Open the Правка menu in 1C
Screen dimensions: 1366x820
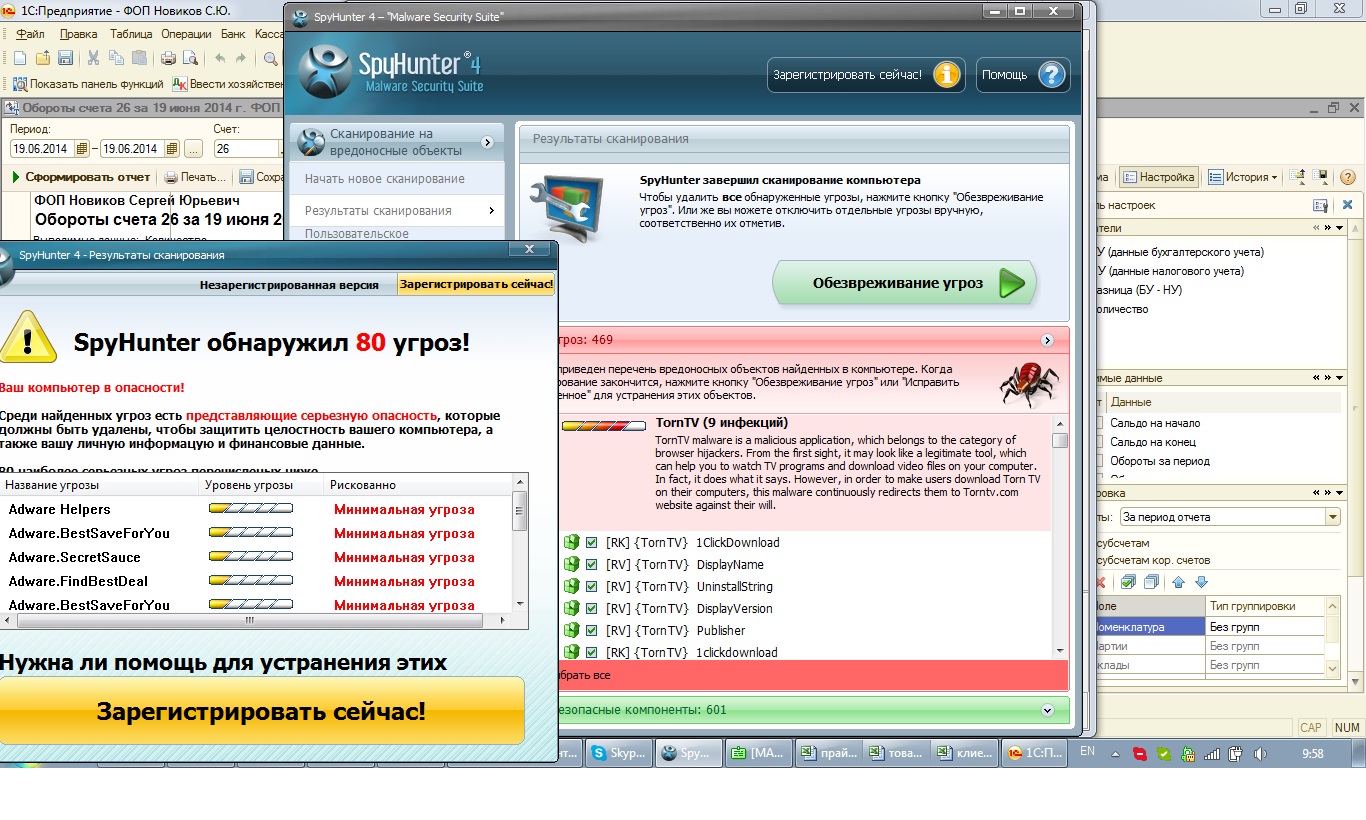click(x=78, y=33)
